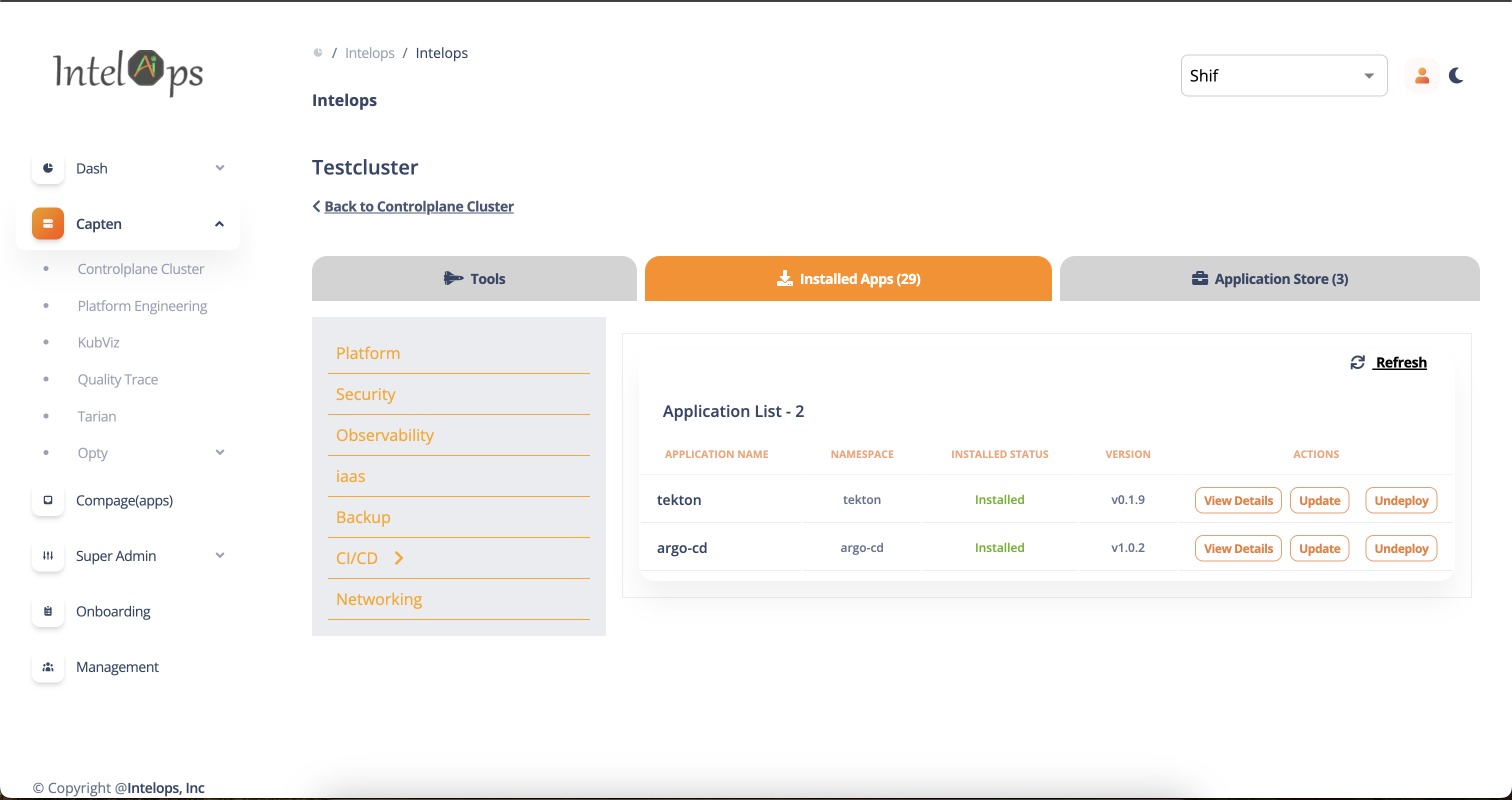This screenshot has height=800, width=1512.
Task: Click the argo-cd application name cell
Action: [x=682, y=547]
